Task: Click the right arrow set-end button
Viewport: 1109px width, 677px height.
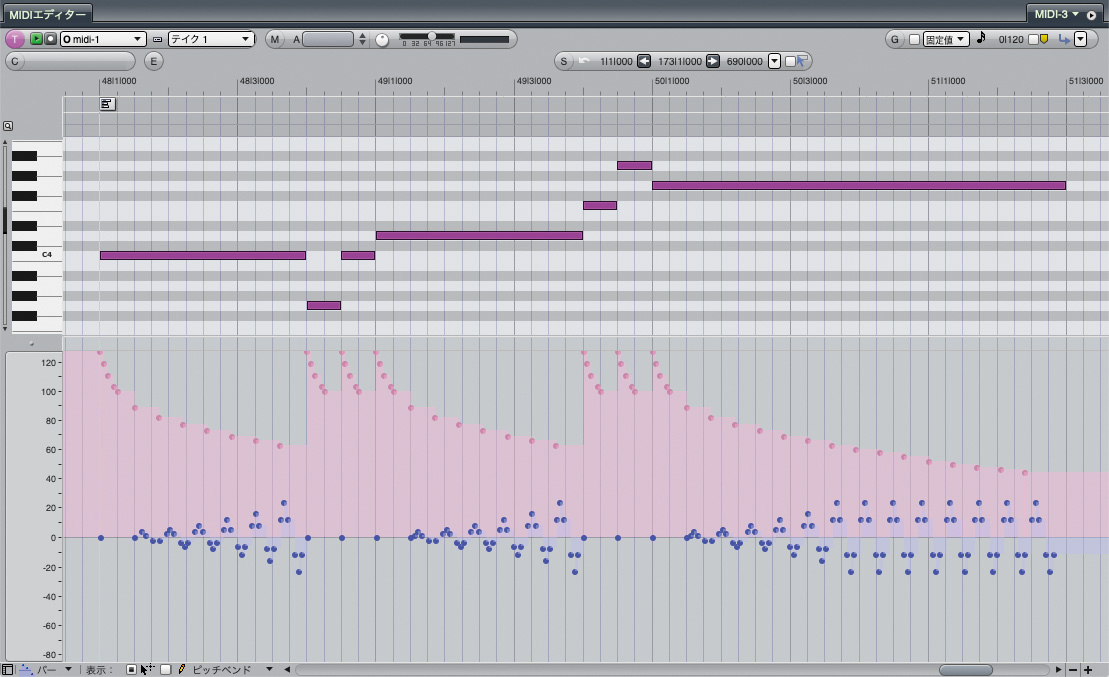Action: [x=713, y=61]
